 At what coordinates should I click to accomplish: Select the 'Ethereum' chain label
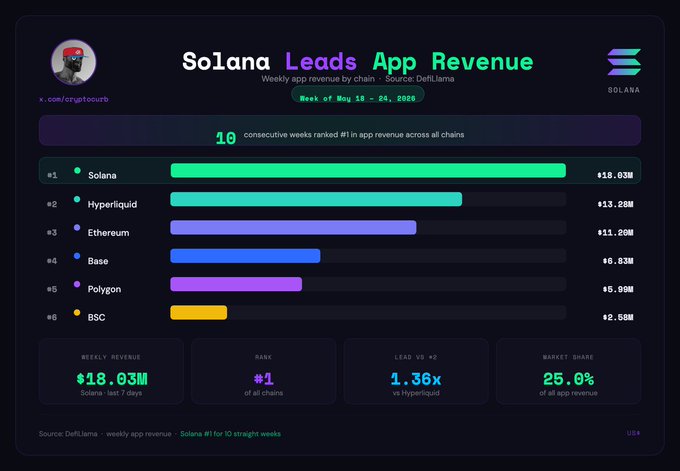tap(108, 232)
